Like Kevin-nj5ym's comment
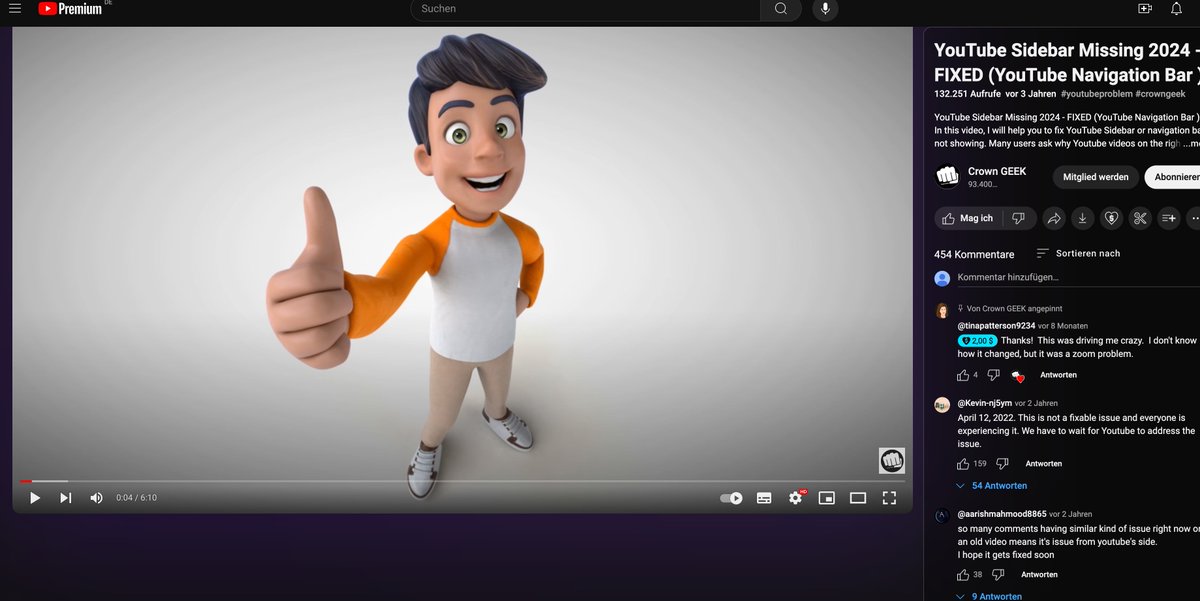The height and width of the screenshot is (601, 1200). (963, 464)
